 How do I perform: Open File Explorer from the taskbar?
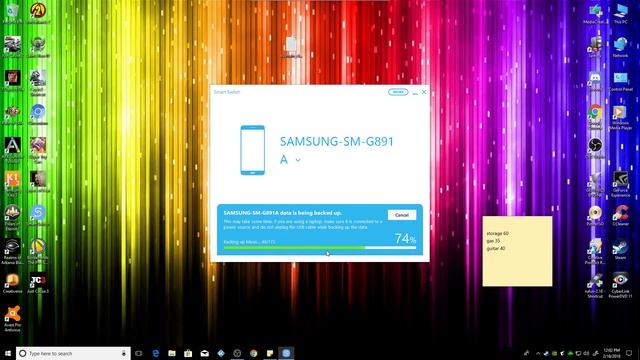pos(172,353)
